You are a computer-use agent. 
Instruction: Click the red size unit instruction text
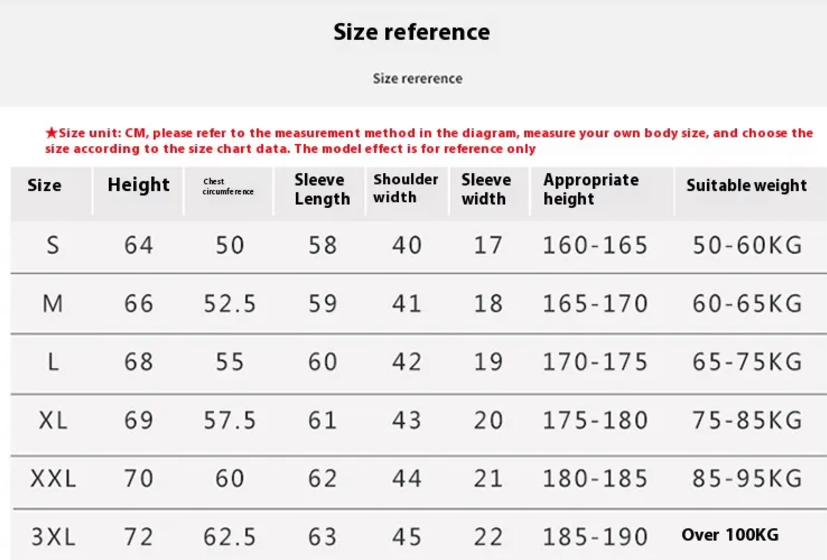(429, 140)
